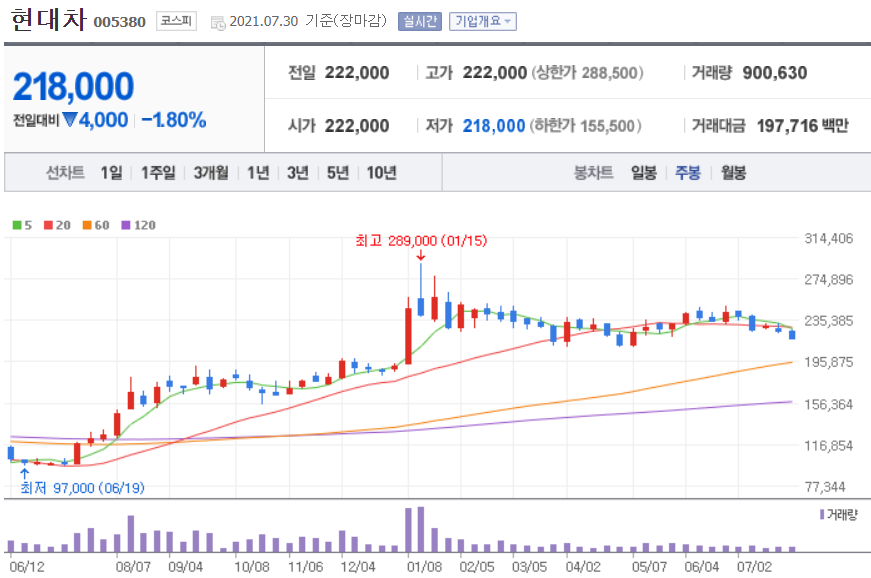Select the 1년 line chart tab
This screenshot has width=871, height=578.
(x=258, y=173)
